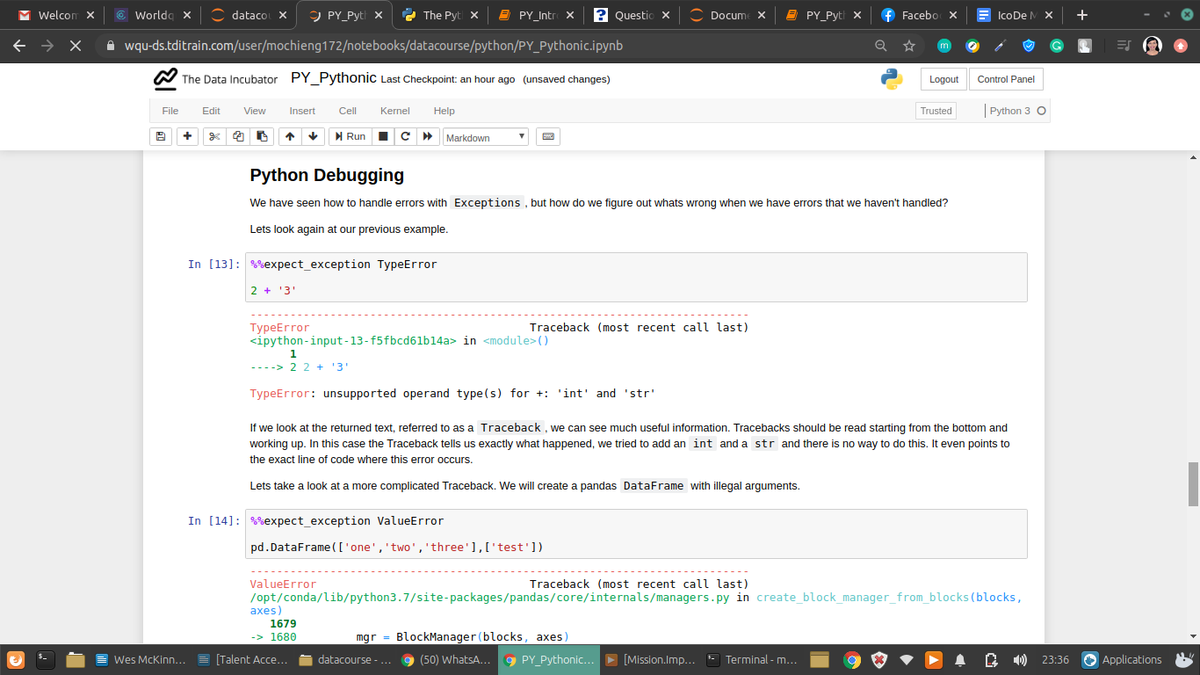Click the notebook title PY_Pythonic
The image size is (1200, 675).
(x=333, y=78)
